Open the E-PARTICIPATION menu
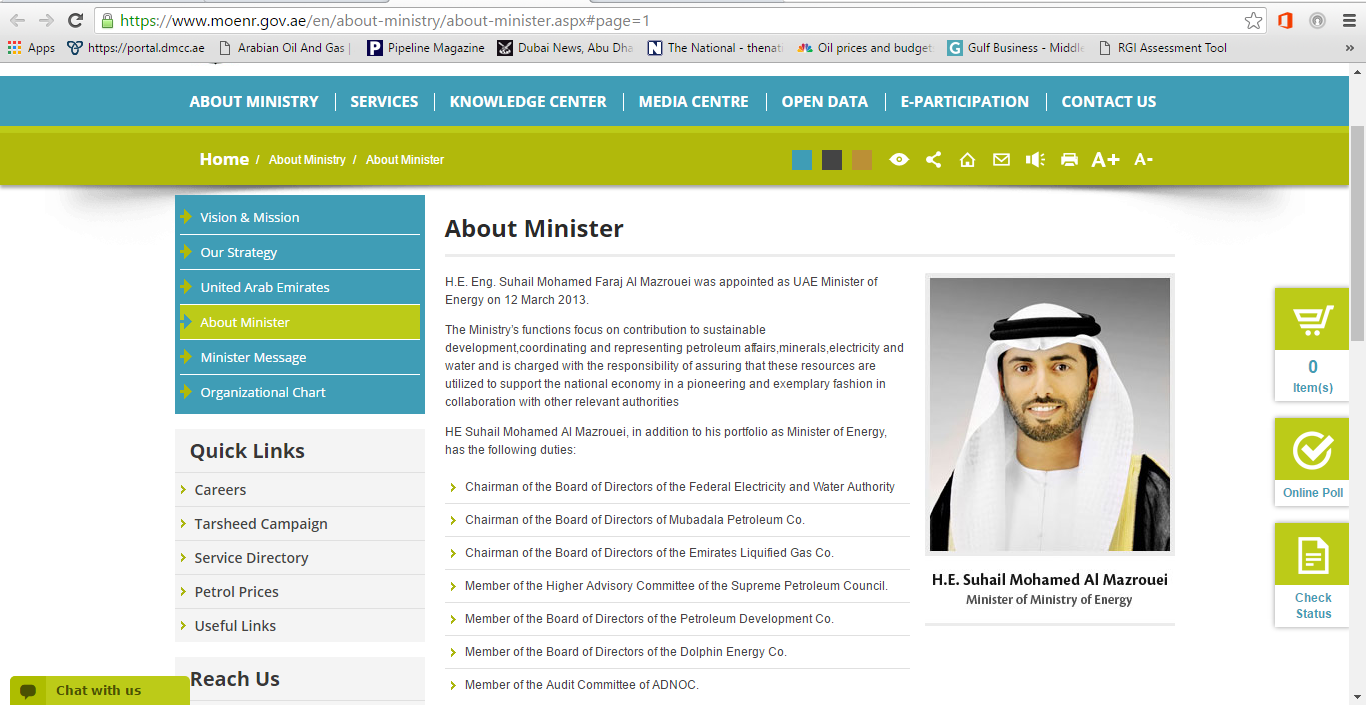 click(964, 102)
